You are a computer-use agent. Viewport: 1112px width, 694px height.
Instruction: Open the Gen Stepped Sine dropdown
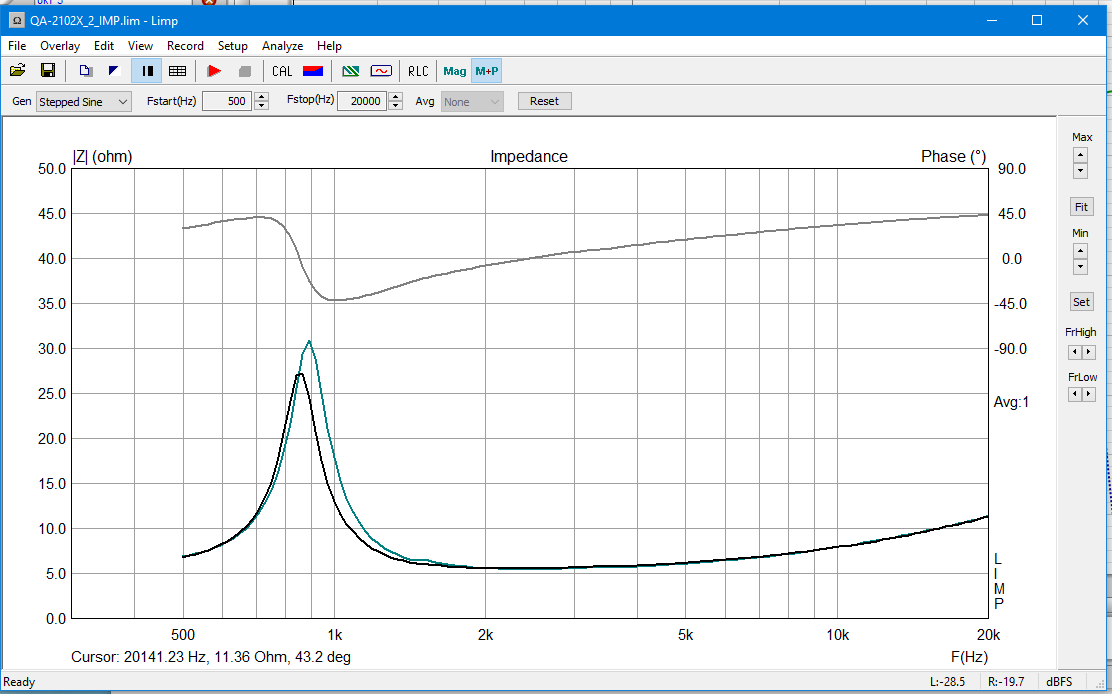click(x=84, y=102)
